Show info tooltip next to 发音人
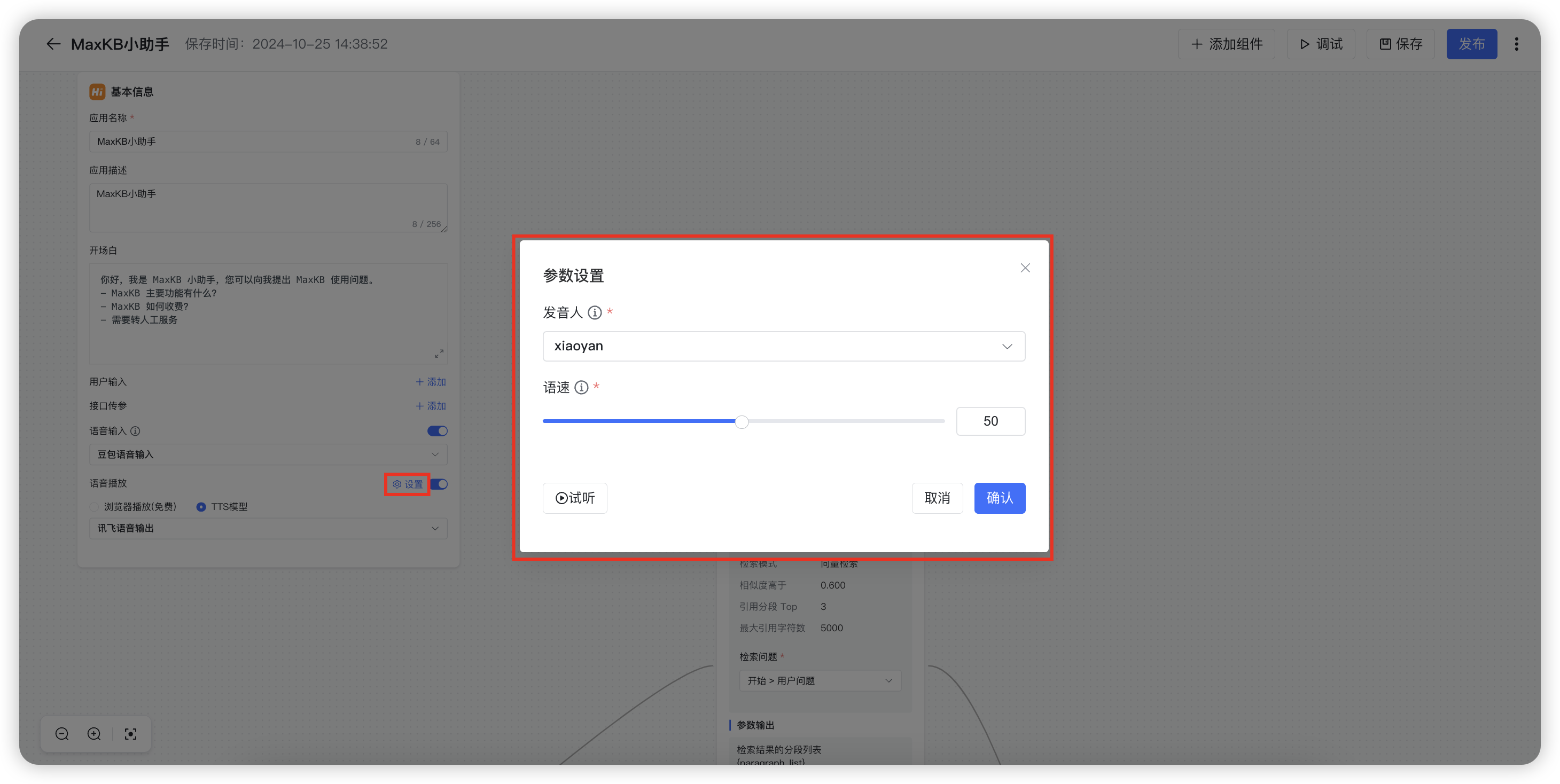The image size is (1560, 784). [x=595, y=312]
